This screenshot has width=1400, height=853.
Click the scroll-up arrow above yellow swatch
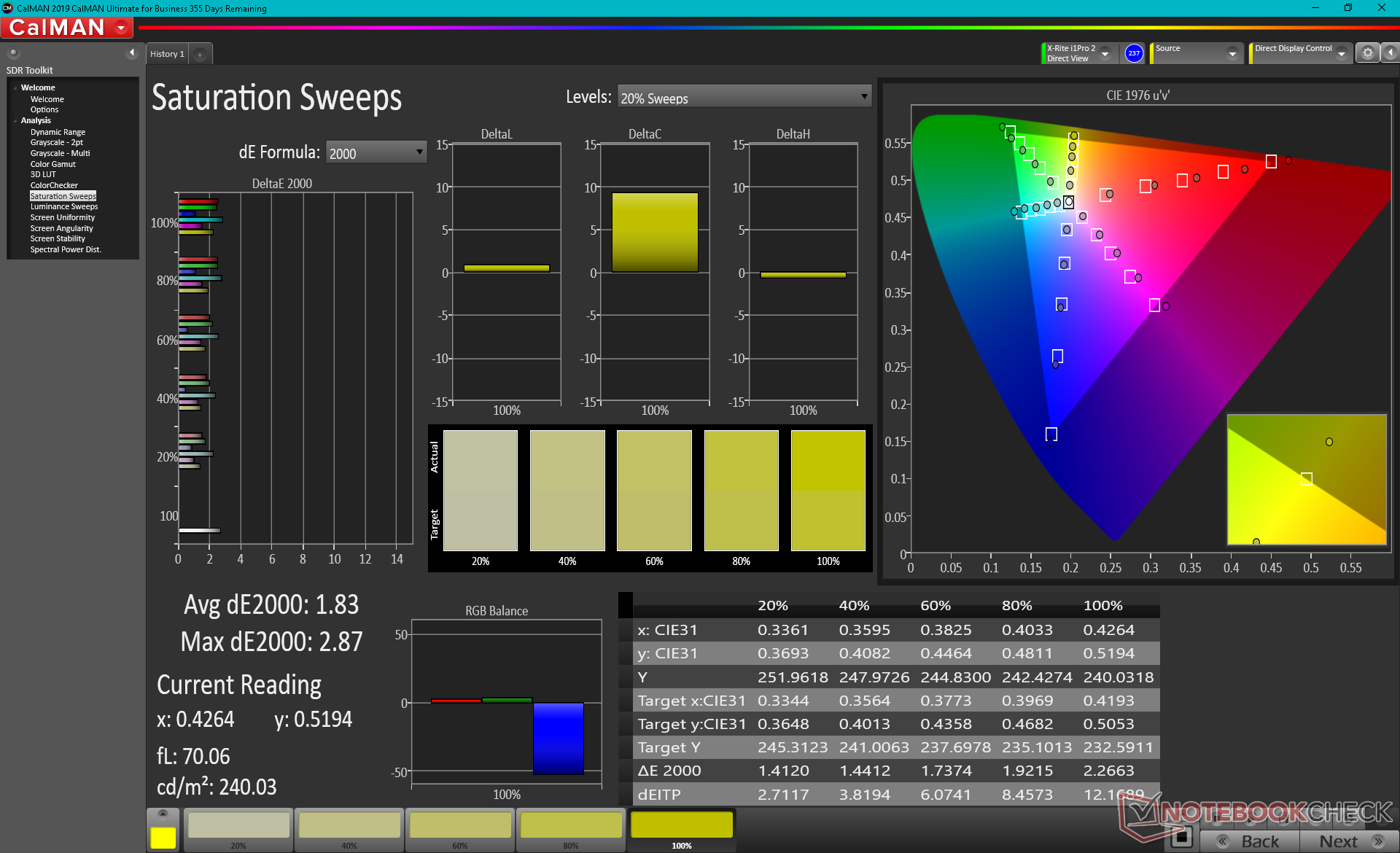pyautogui.click(x=163, y=814)
